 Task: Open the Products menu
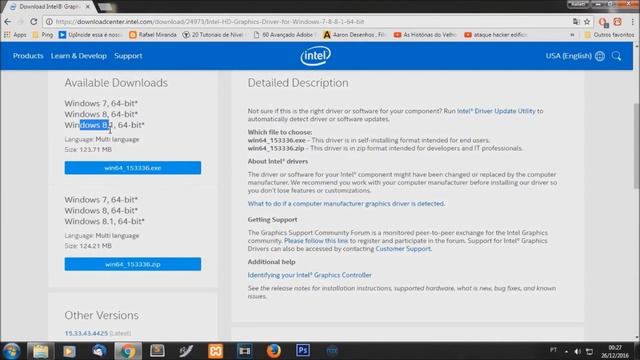tap(28, 56)
